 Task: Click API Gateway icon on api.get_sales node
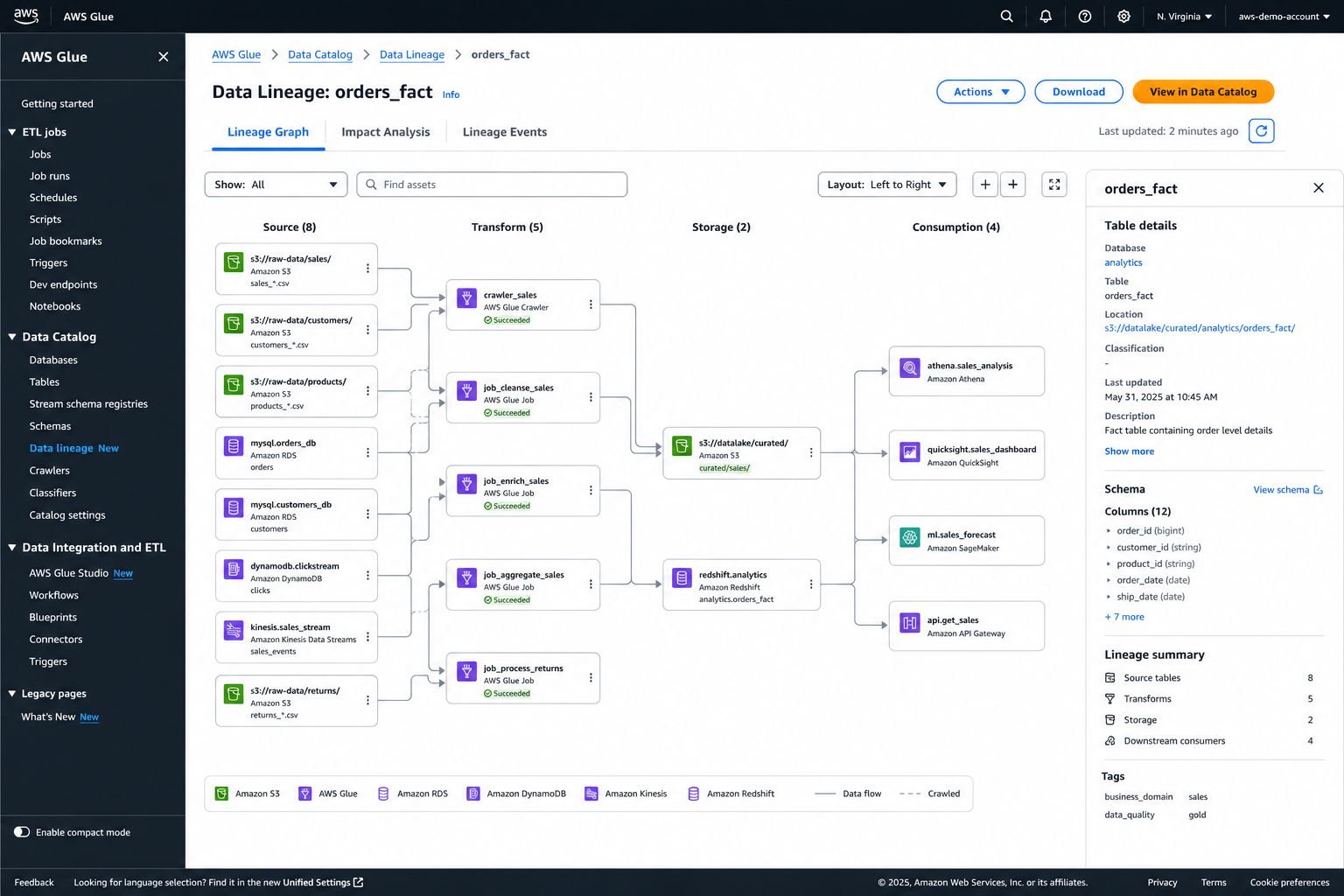coord(910,623)
